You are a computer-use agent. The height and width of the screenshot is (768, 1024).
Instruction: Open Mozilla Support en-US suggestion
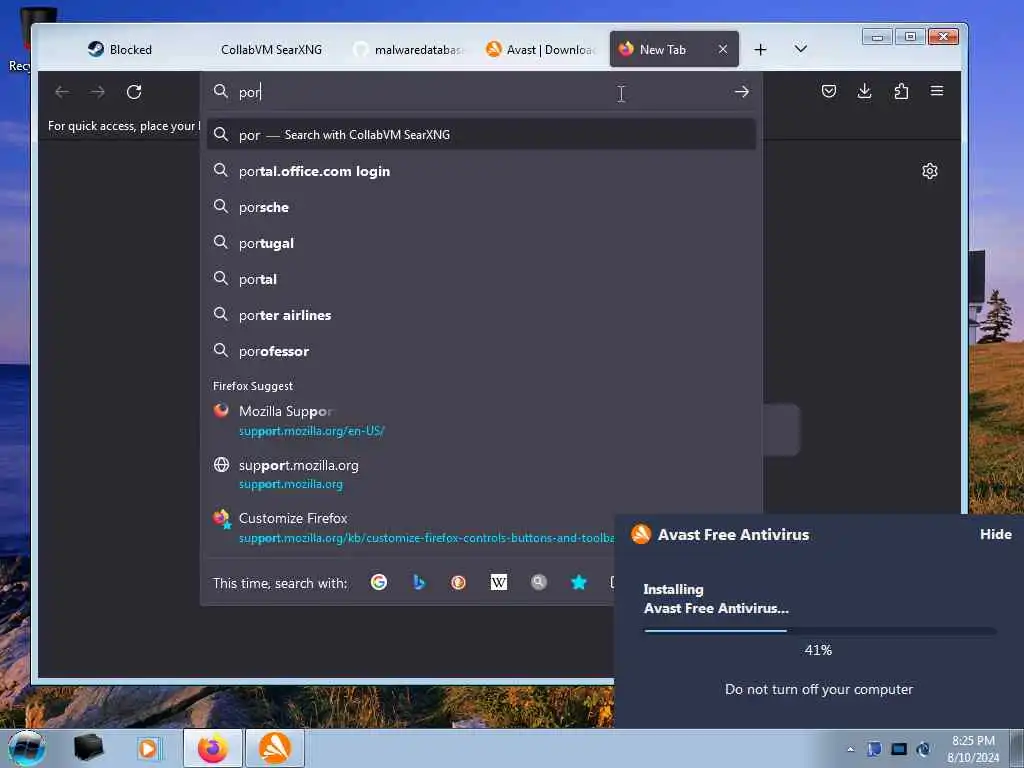[481, 421]
